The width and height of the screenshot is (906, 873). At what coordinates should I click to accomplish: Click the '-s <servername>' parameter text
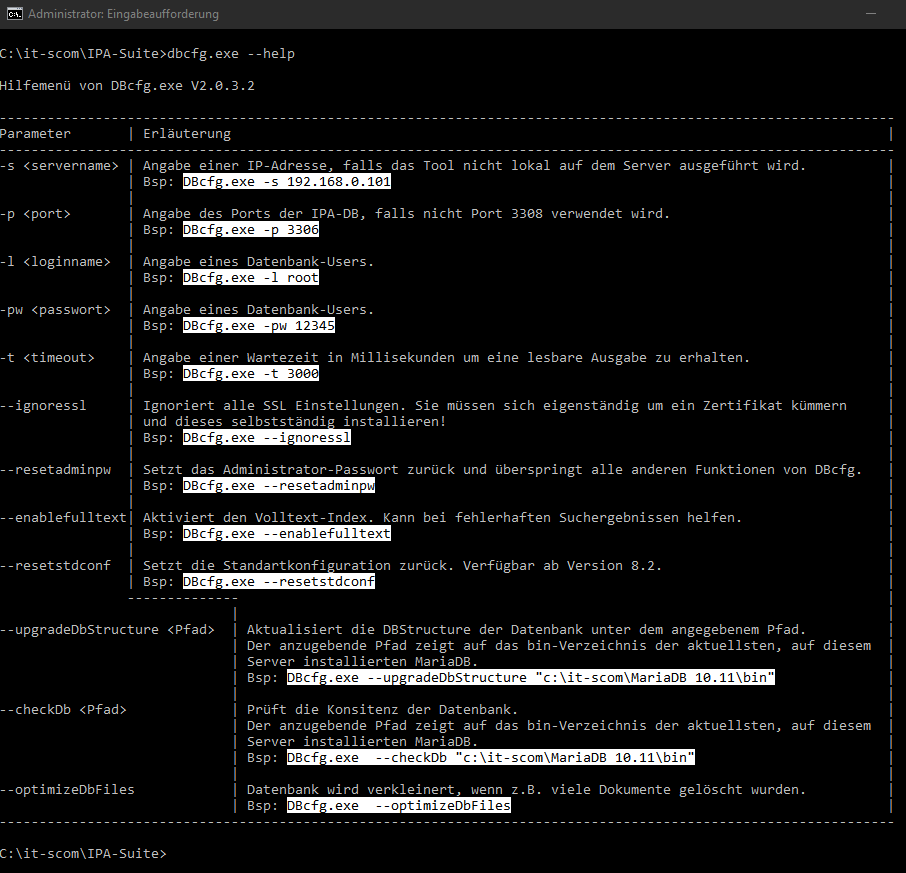[x=59, y=166]
